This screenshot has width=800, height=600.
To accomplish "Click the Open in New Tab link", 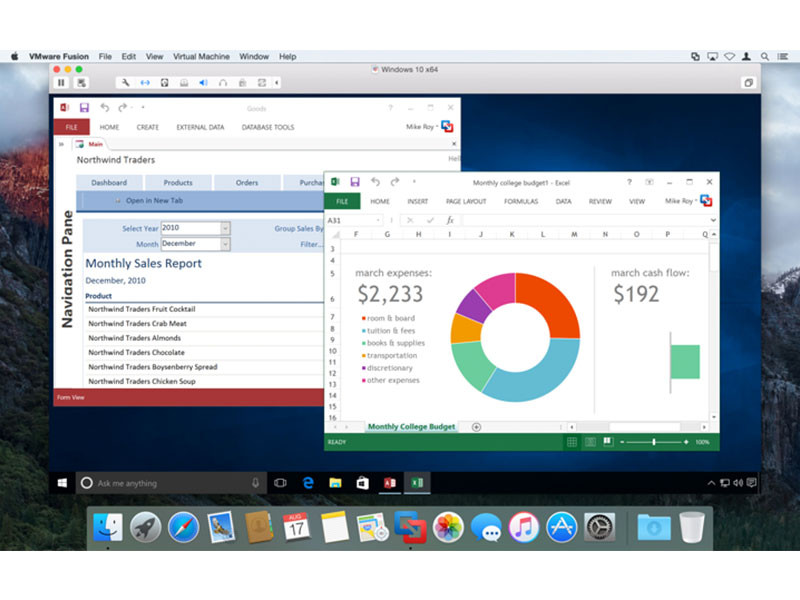I will 154,201.
